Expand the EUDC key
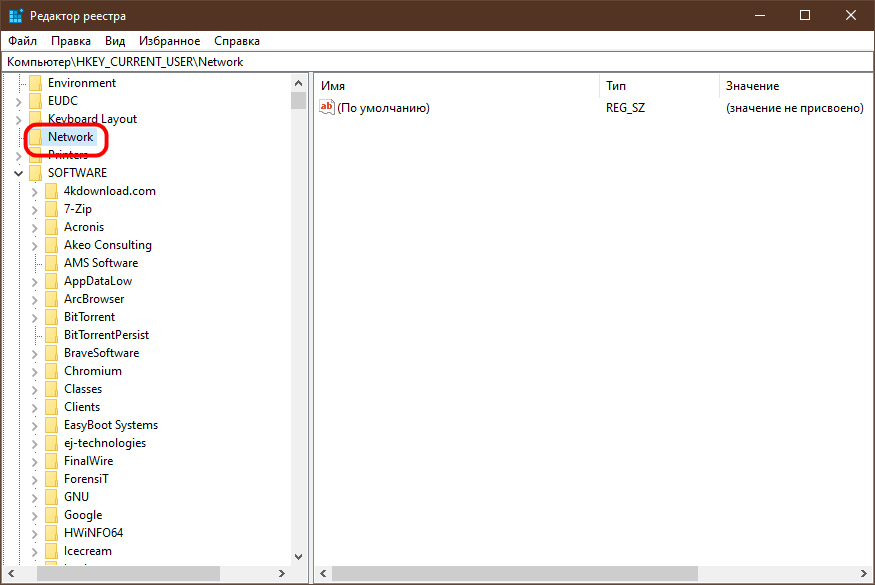875x585 pixels. [x=18, y=102]
